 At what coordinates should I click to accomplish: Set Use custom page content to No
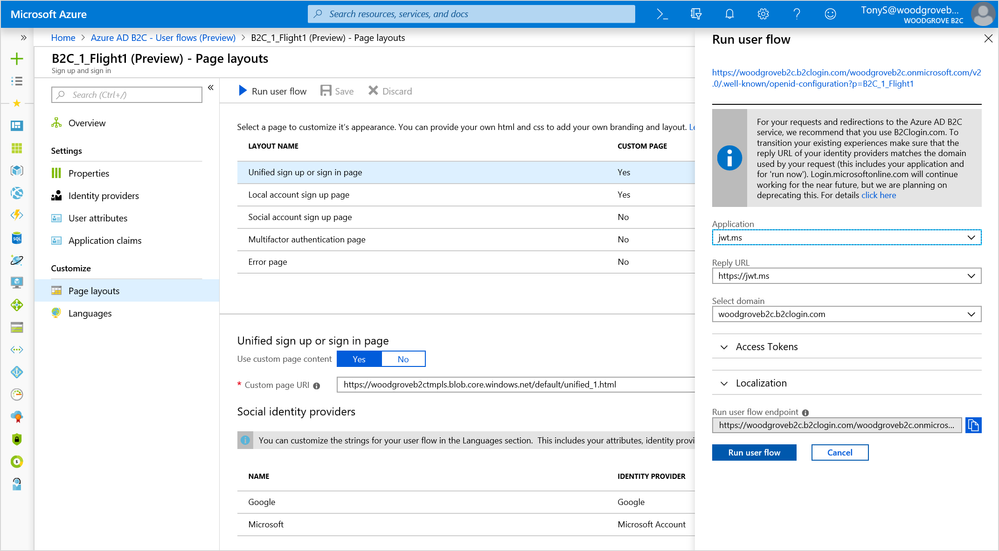coord(403,359)
